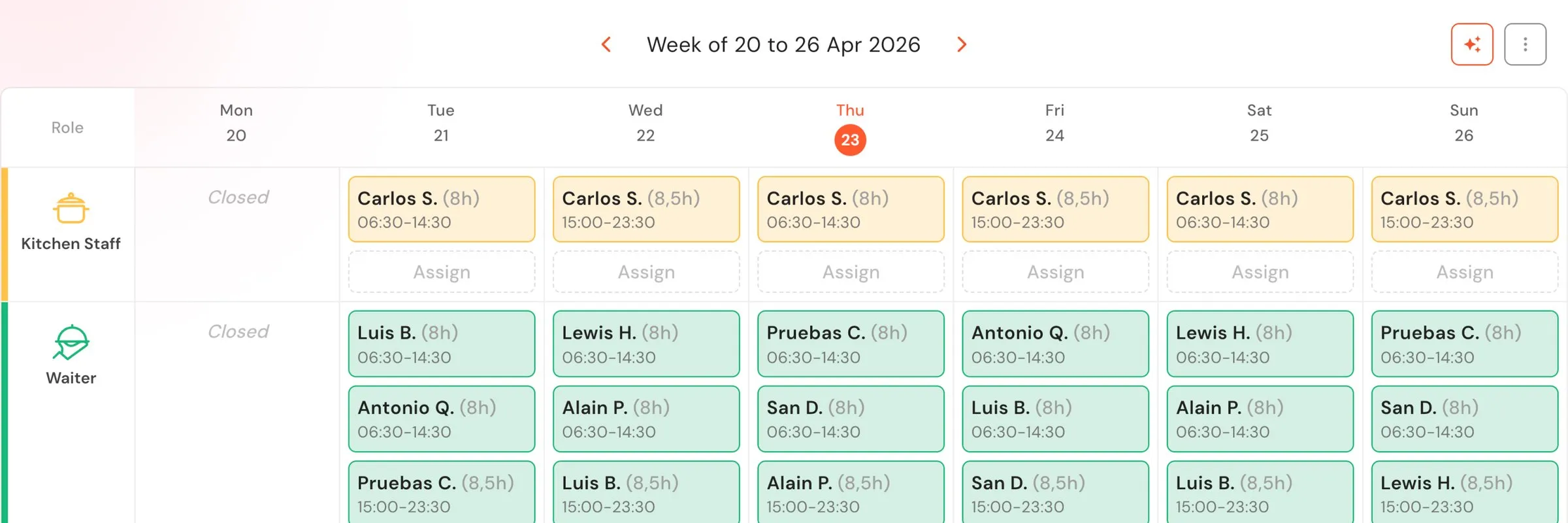
Task: Select Thursday 23 highlighted date badge
Action: [x=849, y=139]
